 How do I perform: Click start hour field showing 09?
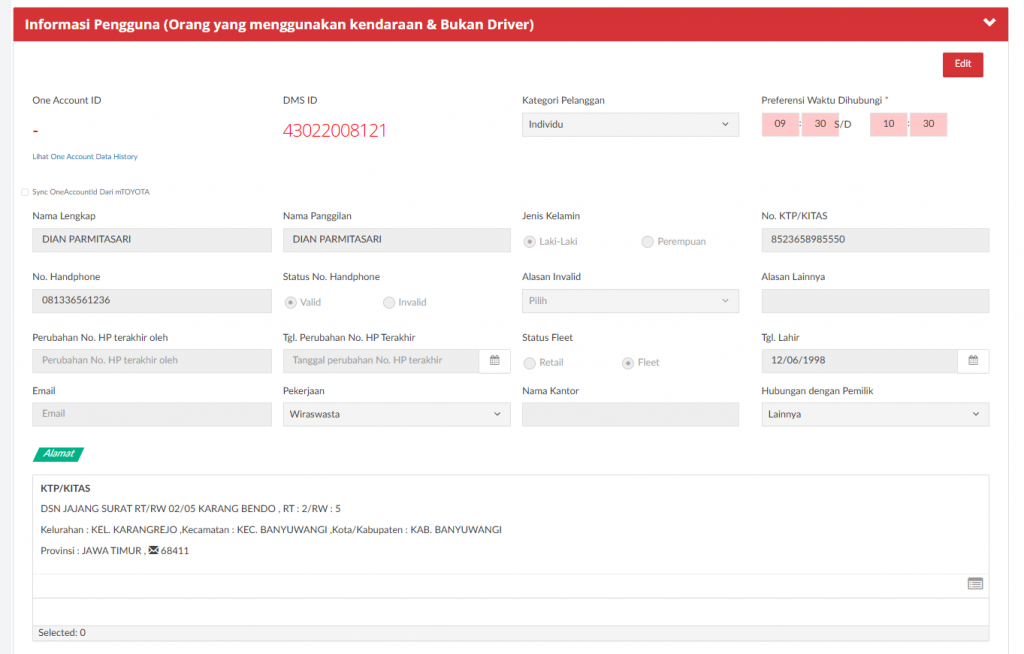pos(780,125)
